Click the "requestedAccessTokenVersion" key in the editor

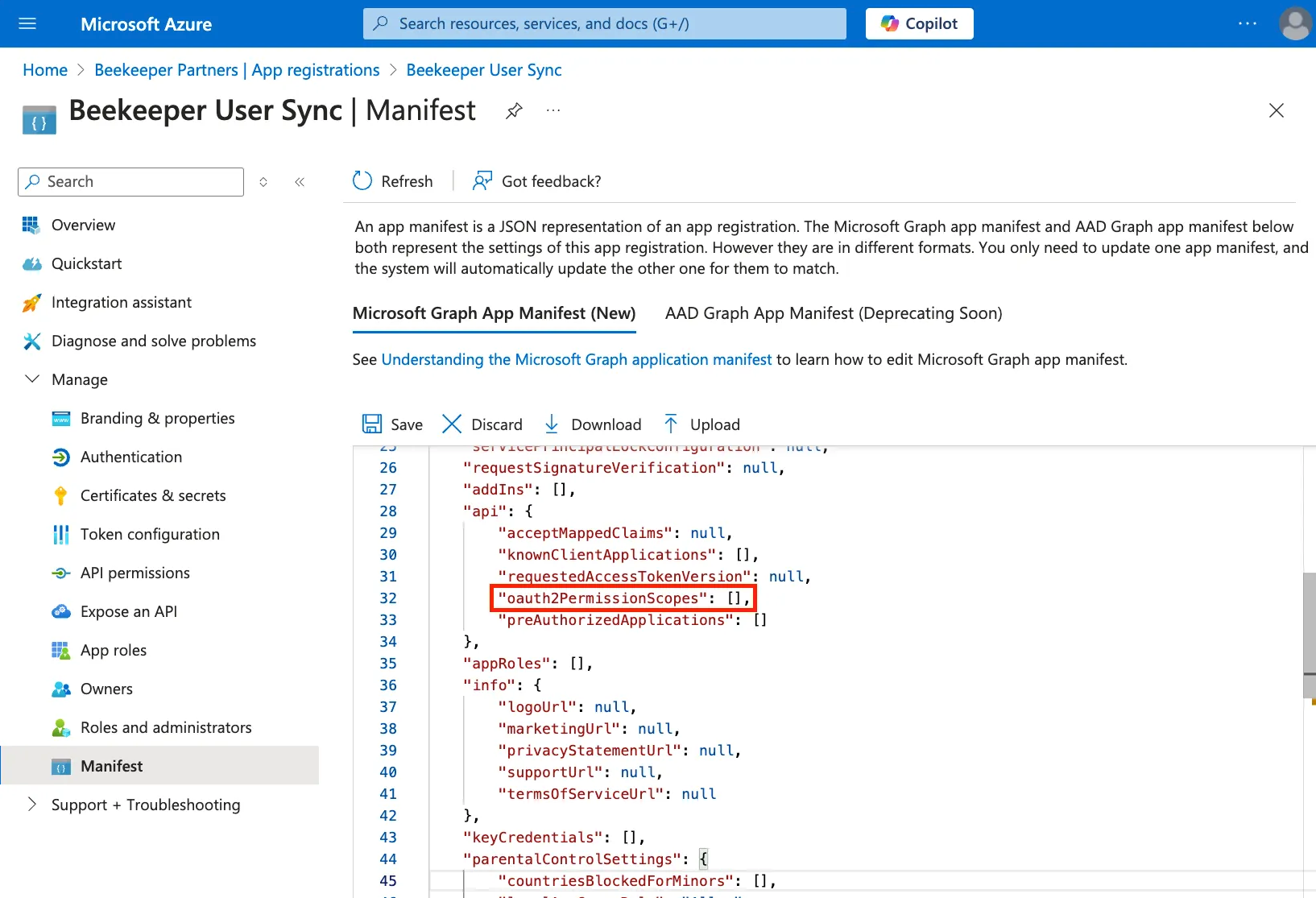tap(624, 577)
